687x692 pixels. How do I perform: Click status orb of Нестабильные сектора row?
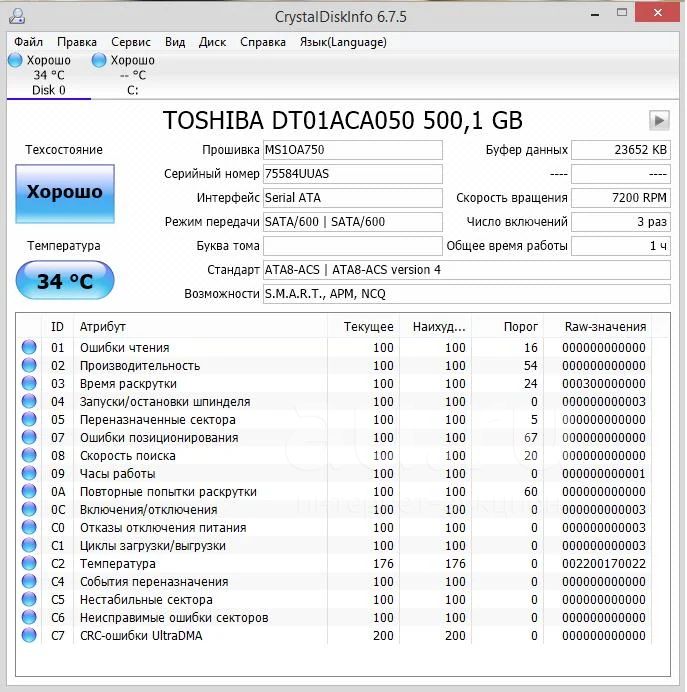click(29, 599)
